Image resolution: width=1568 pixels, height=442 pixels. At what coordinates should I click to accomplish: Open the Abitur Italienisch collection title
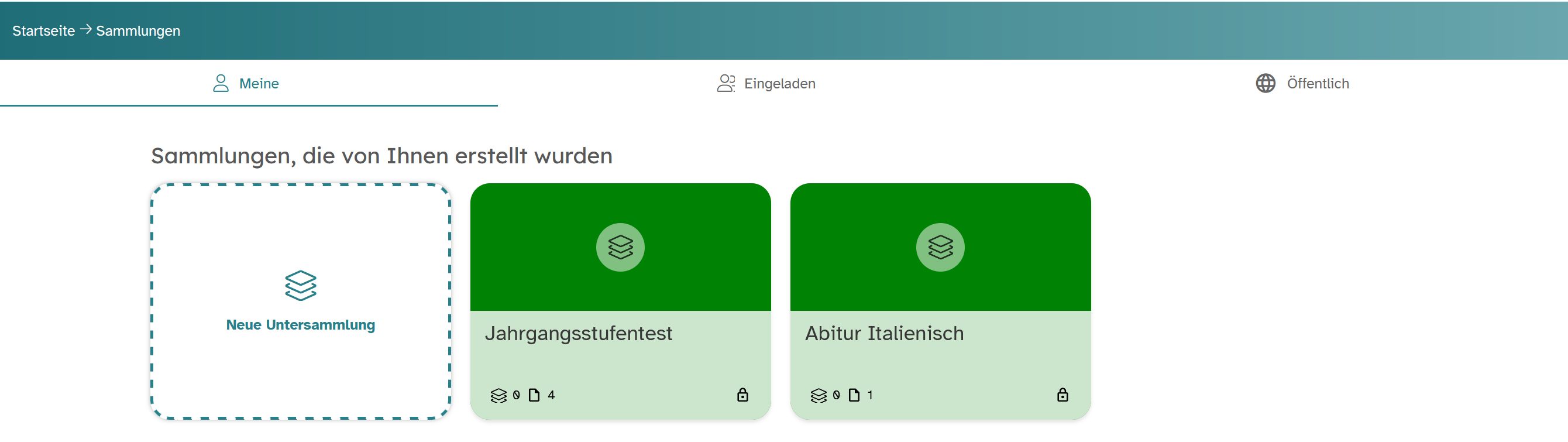point(884,334)
